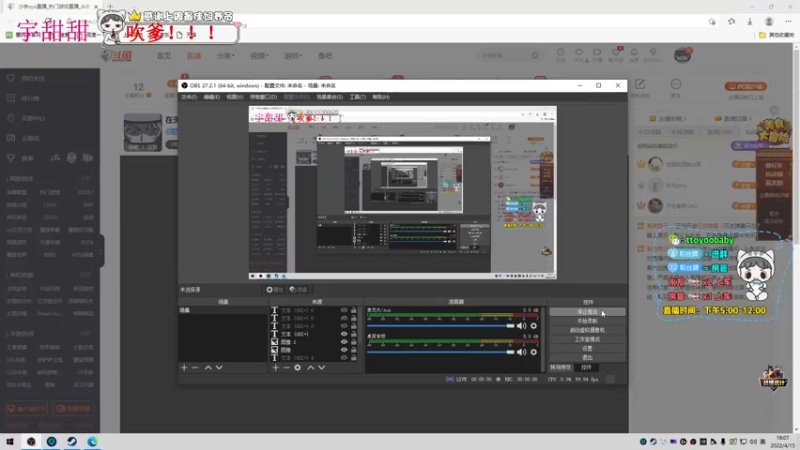This screenshot has width=800, height=450.
Task: Toggle visibility of 图像 source
Action: [344, 350]
